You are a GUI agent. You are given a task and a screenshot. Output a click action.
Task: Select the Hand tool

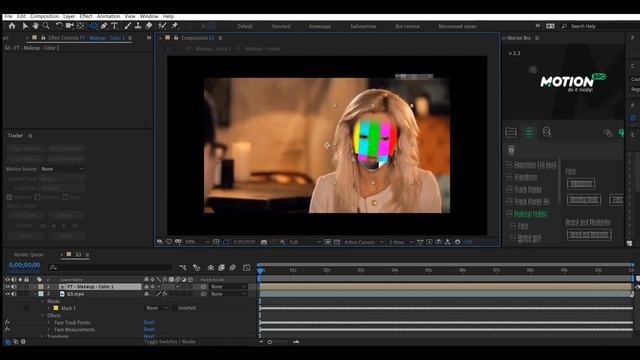pos(36,26)
